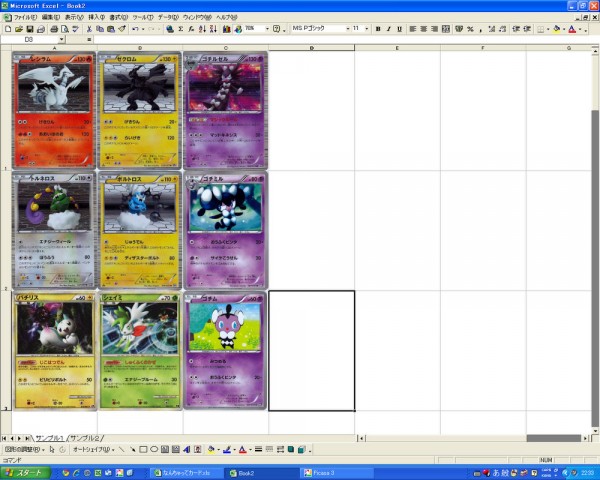Open the Paste Function fx dialog

191,29
